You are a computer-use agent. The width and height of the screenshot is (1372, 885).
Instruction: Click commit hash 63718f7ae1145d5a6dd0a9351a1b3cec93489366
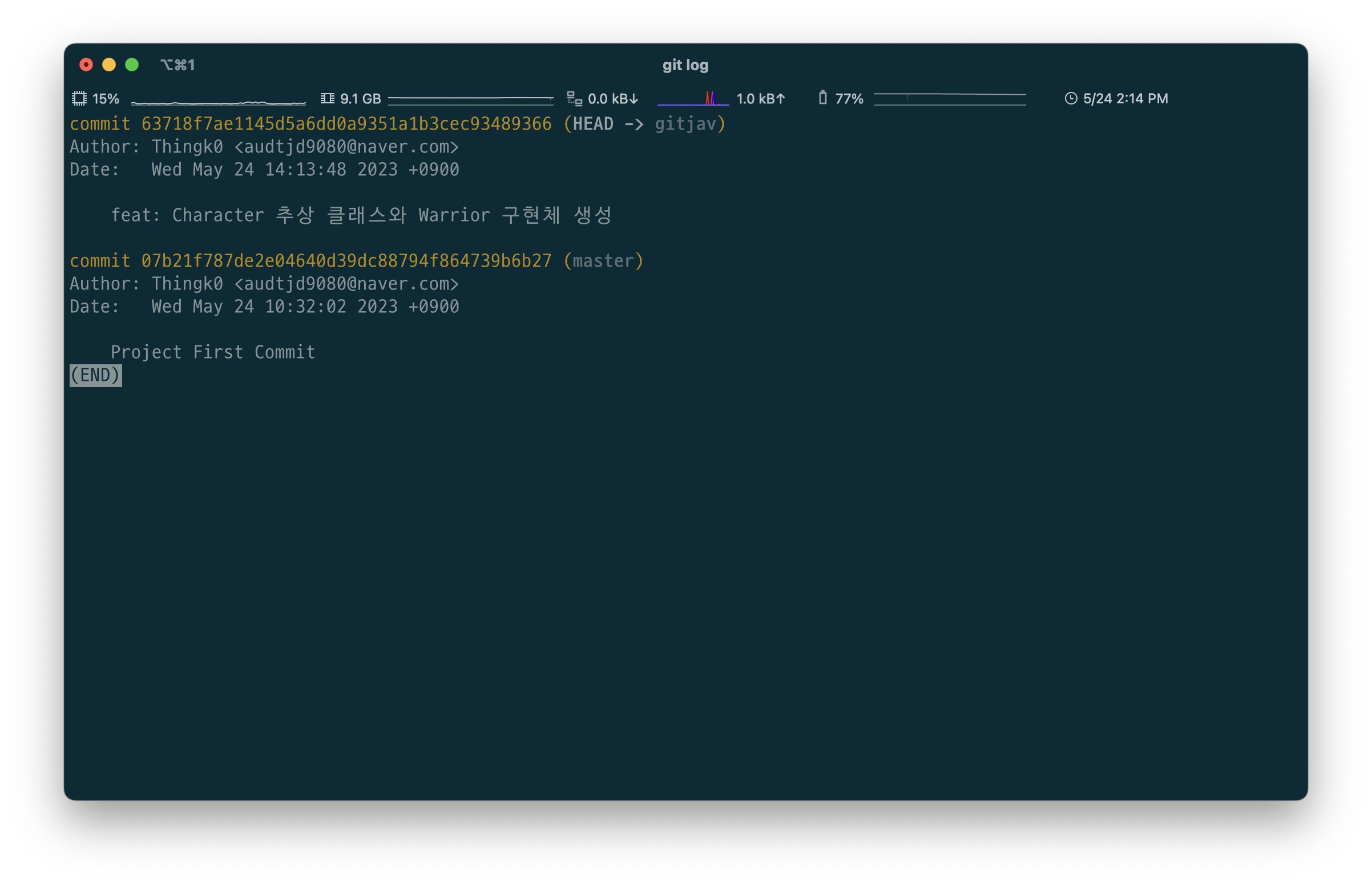pos(346,123)
